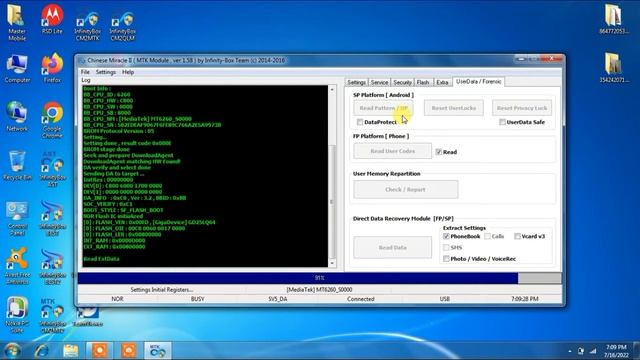The image size is (640, 360).
Task: Click the Read Pattern button
Action: pos(383,108)
